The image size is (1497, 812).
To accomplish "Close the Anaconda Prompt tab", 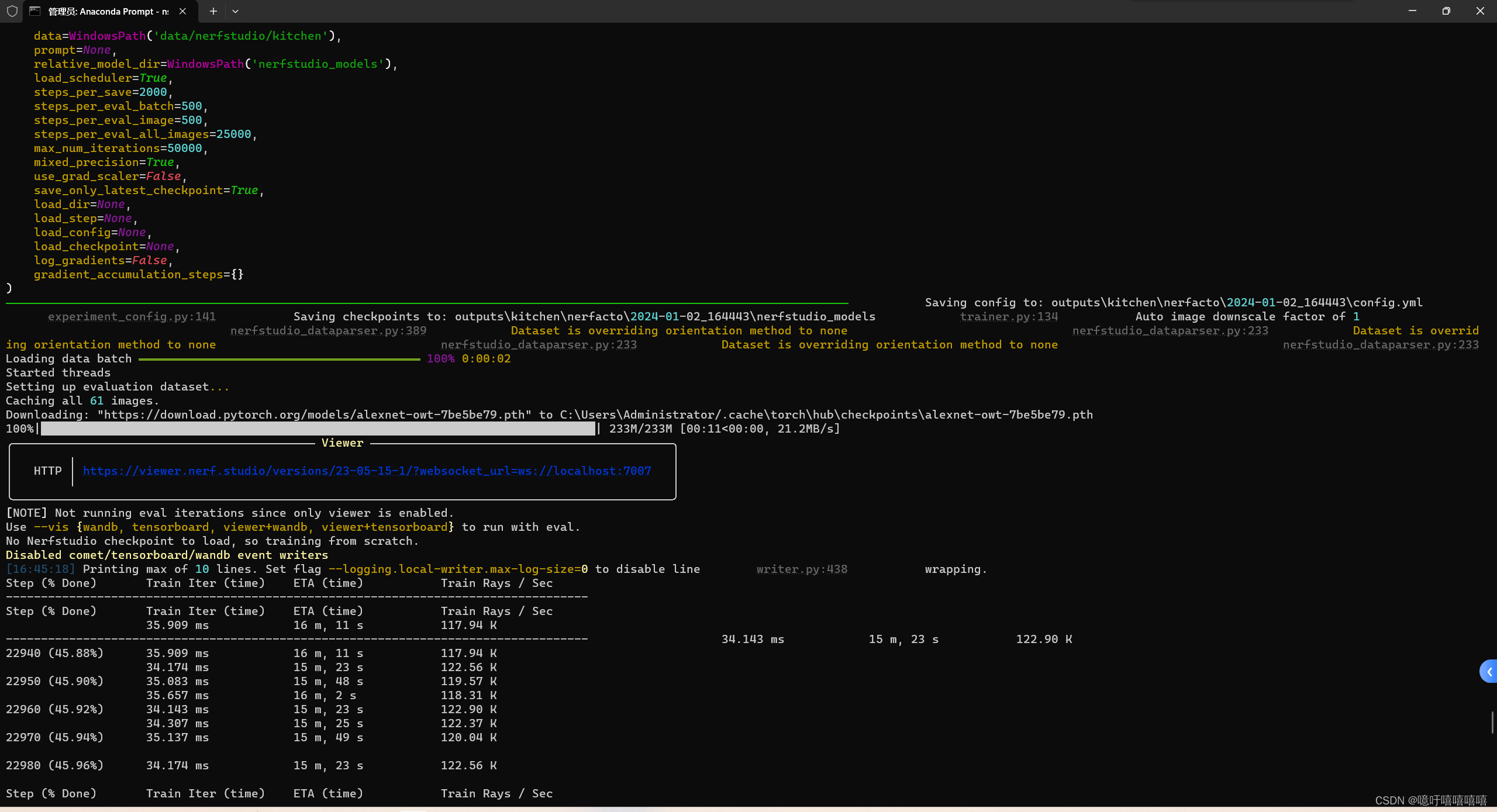I will [182, 11].
